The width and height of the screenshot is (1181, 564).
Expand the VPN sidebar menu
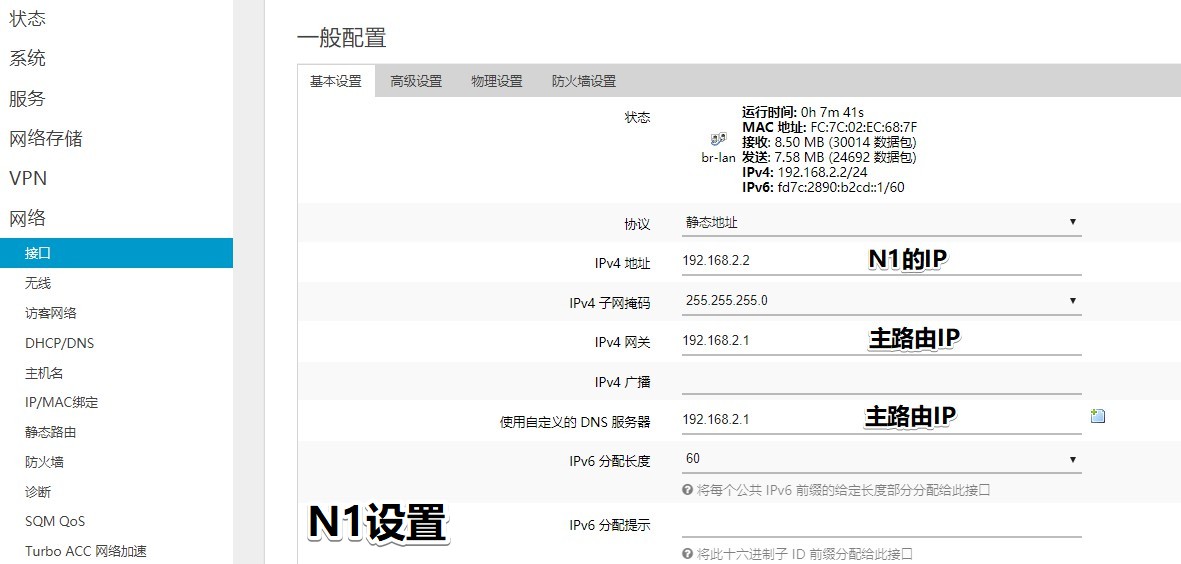(x=28, y=178)
